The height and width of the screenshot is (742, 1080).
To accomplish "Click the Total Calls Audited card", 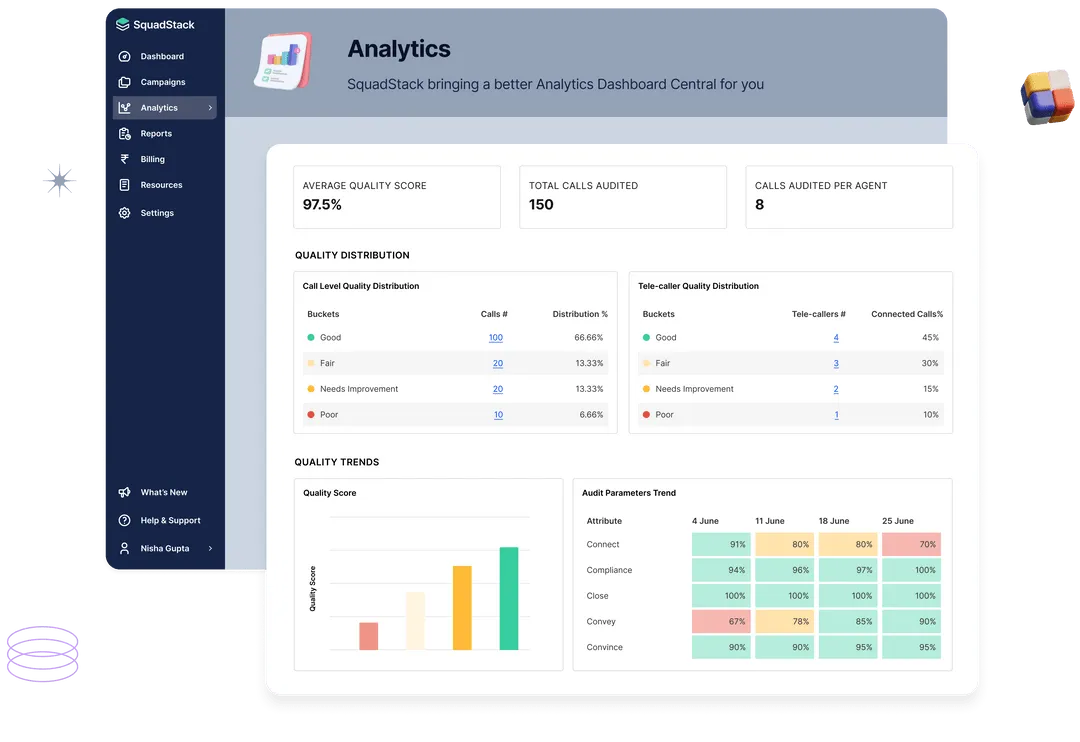I will (623, 197).
